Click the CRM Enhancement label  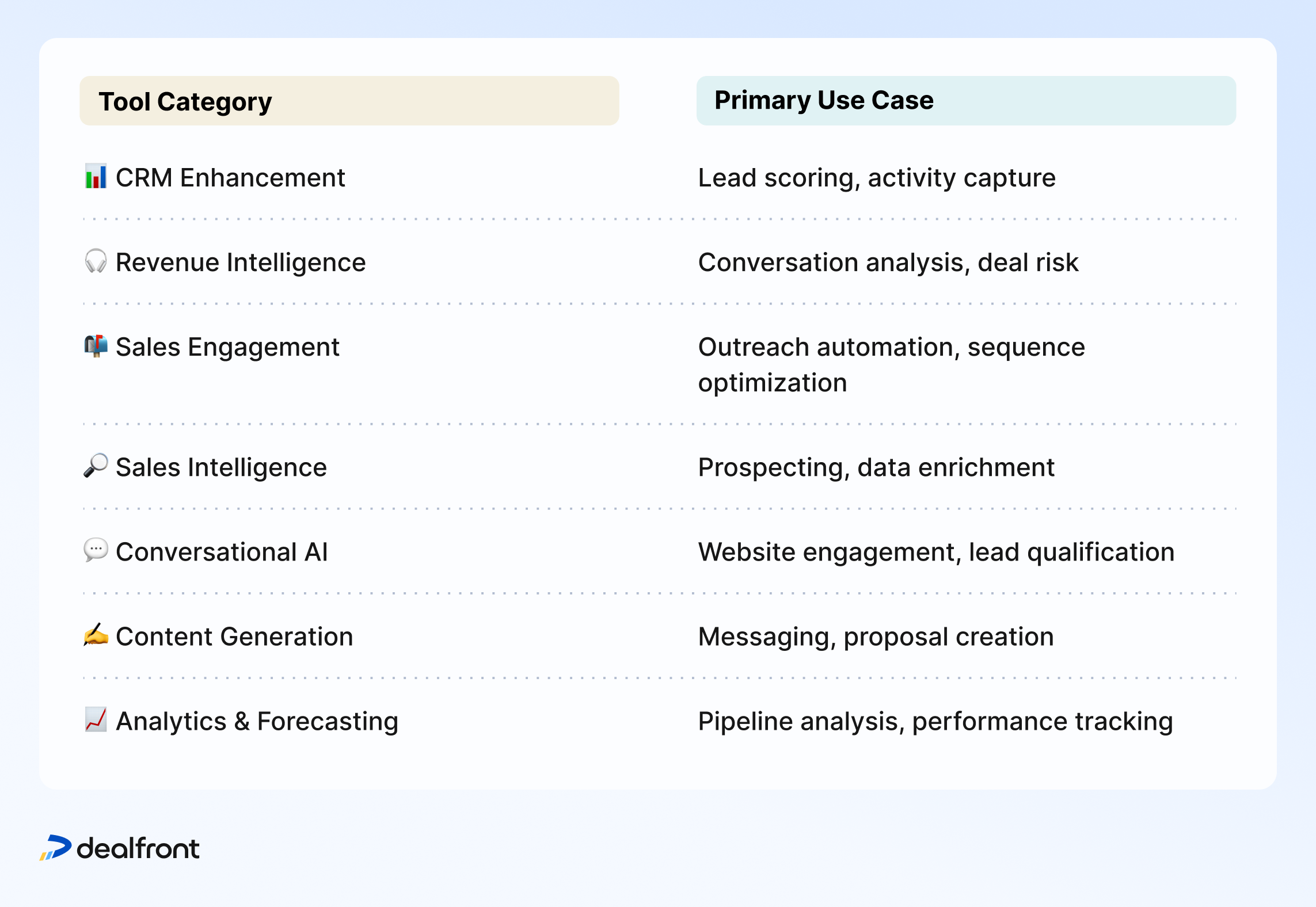pos(230,178)
